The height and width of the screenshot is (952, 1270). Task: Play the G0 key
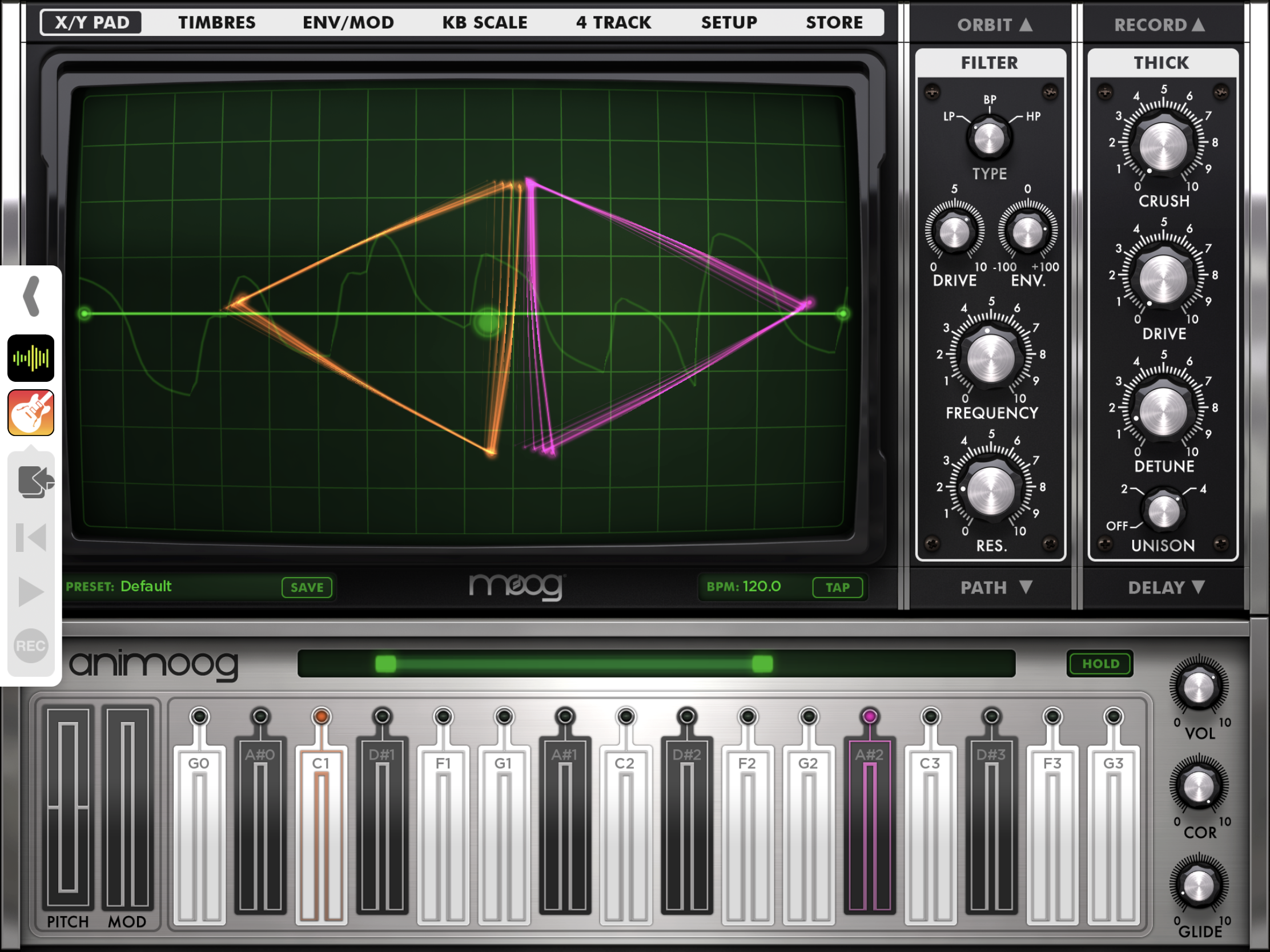[199, 835]
